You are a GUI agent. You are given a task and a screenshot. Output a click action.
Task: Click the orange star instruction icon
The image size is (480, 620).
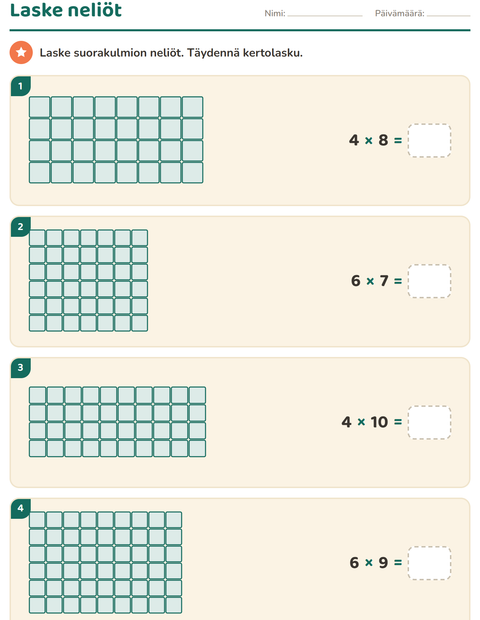tap(21, 52)
